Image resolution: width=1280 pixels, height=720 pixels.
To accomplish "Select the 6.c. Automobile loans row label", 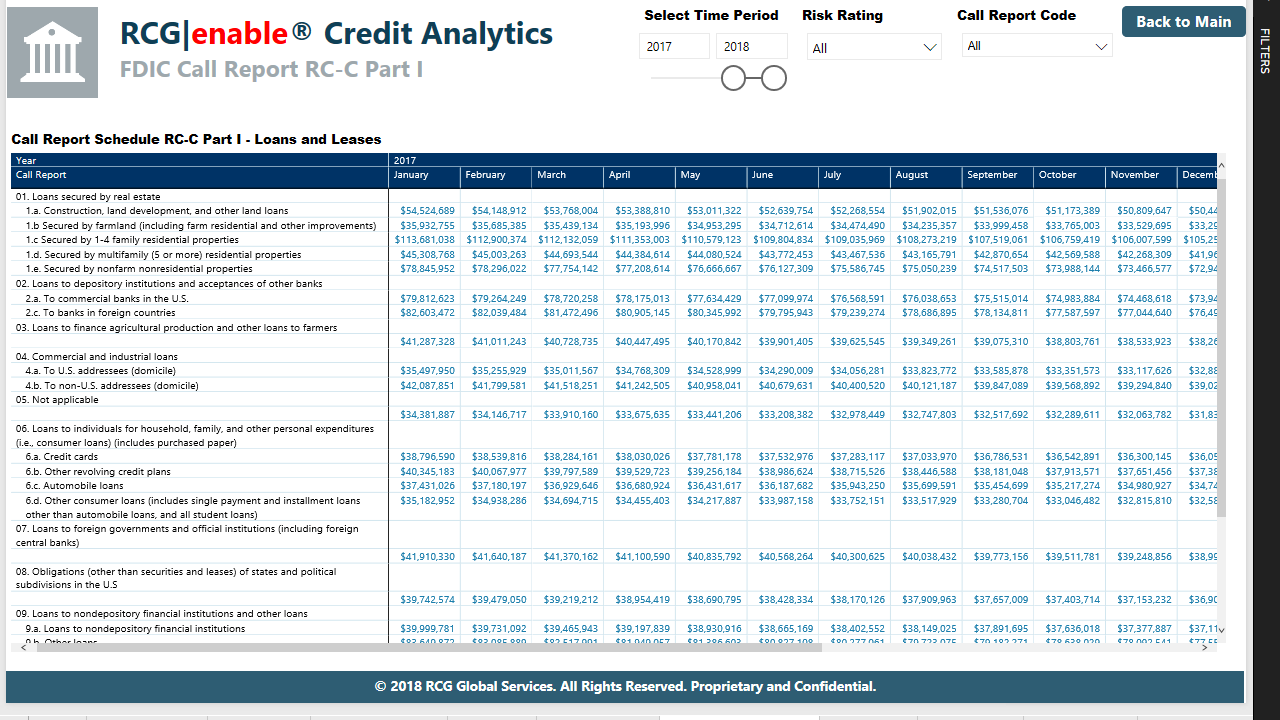I will click(73, 486).
